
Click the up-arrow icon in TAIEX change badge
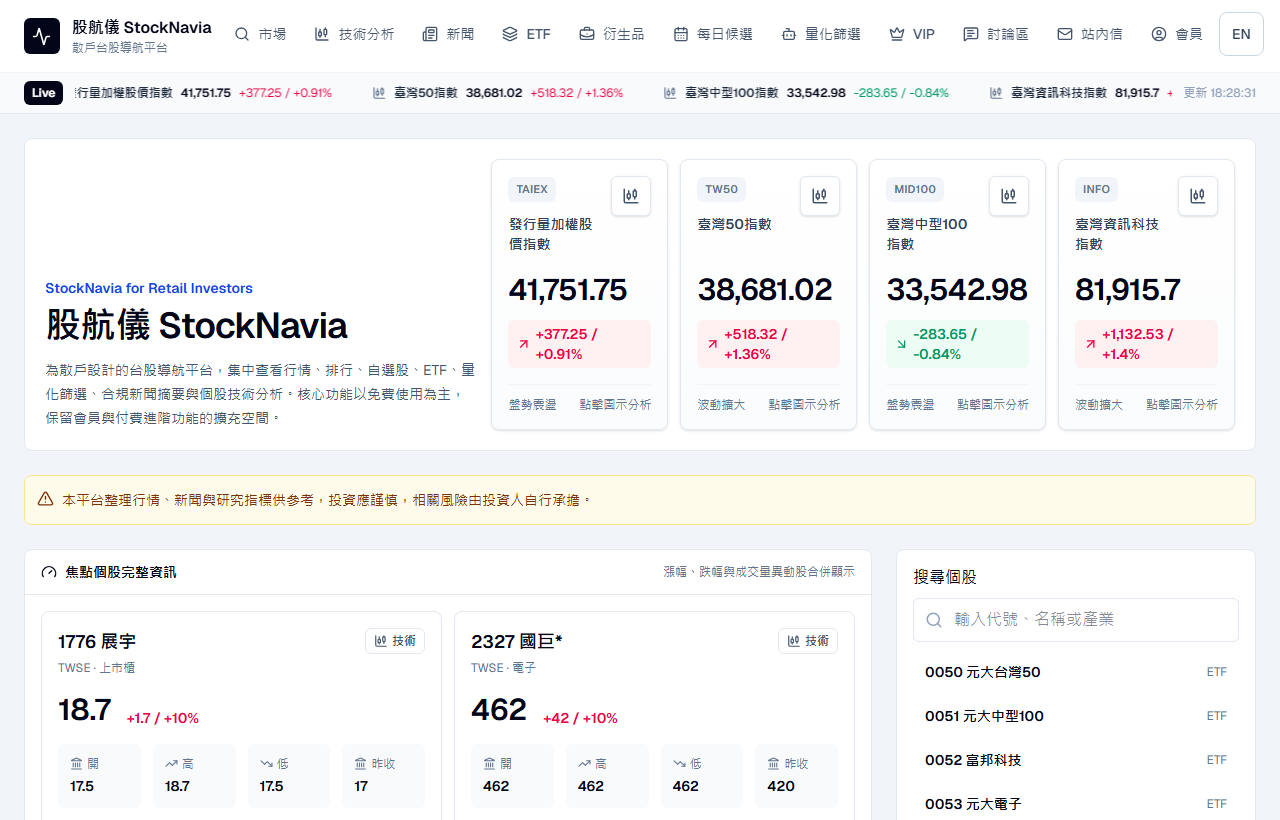[523, 344]
